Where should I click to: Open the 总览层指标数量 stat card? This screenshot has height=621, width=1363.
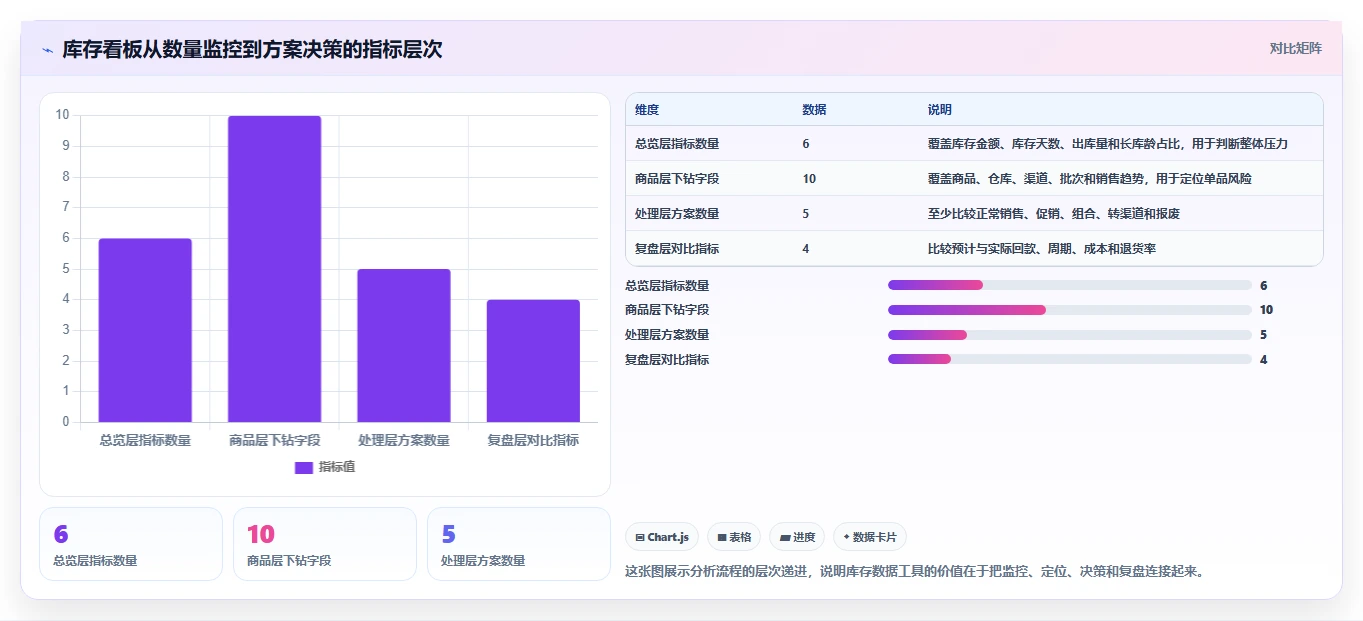click(131, 544)
